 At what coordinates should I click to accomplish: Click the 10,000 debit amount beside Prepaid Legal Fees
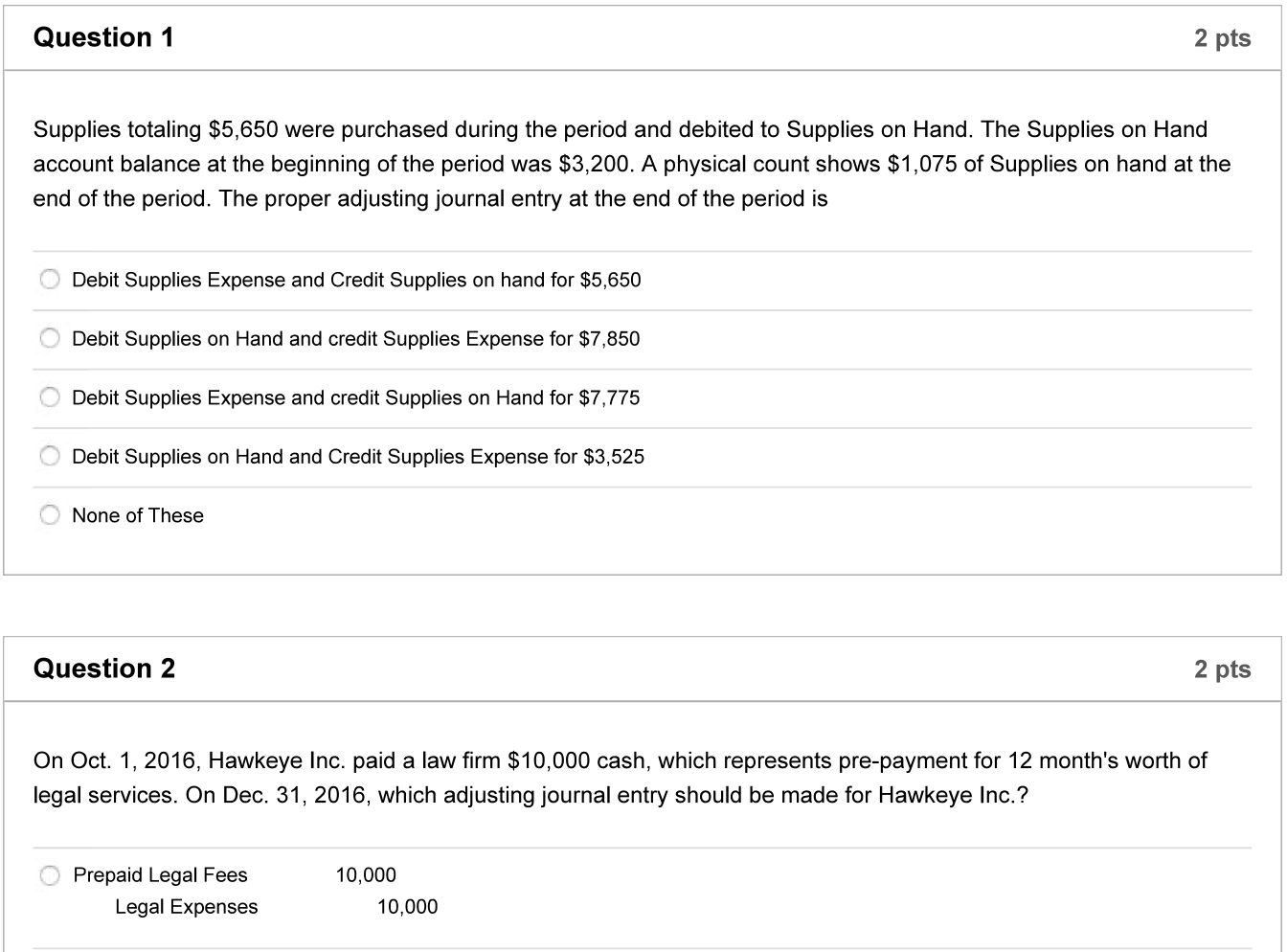tap(366, 875)
